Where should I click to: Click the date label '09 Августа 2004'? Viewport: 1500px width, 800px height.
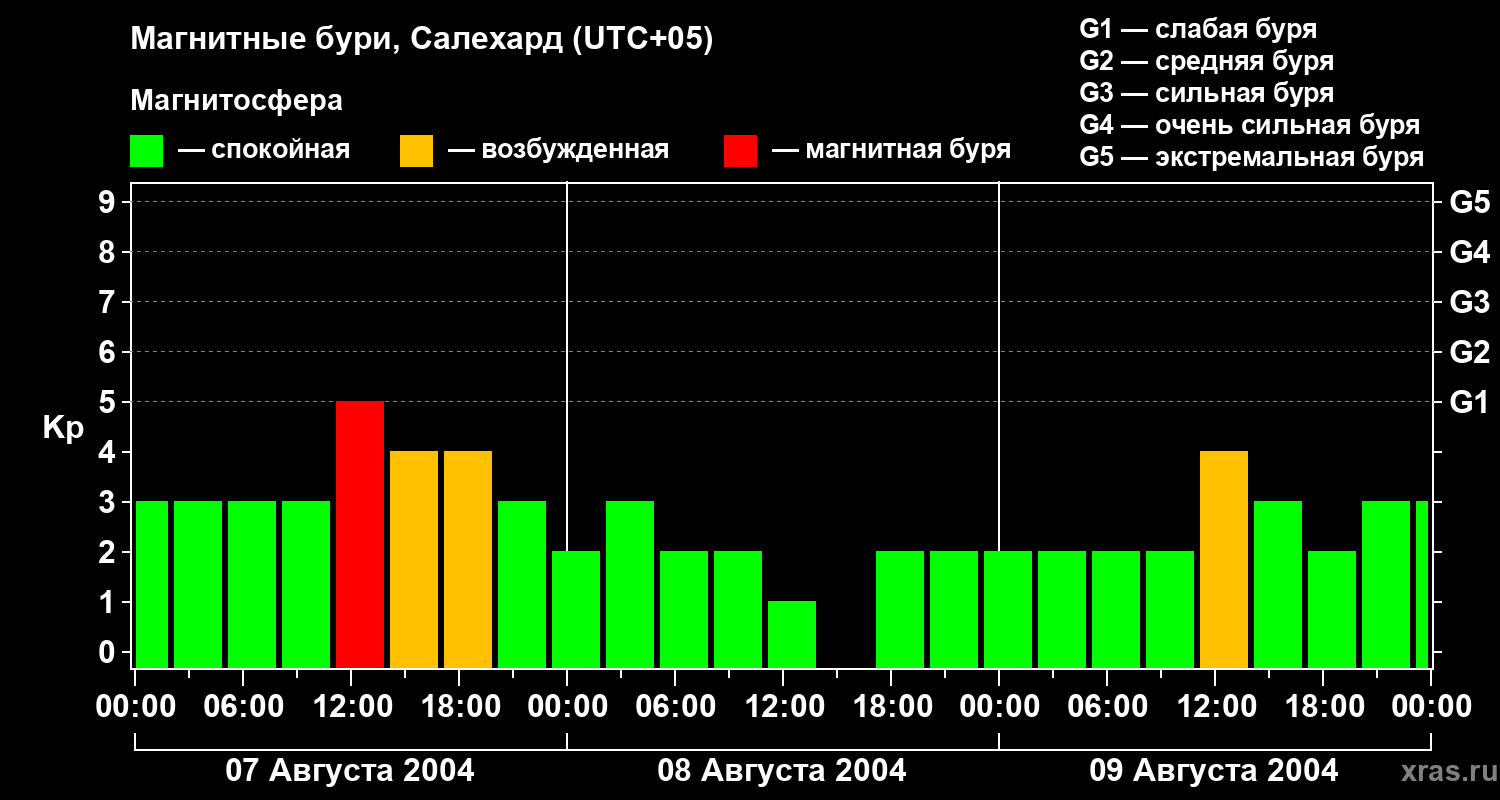(x=1214, y=771)
